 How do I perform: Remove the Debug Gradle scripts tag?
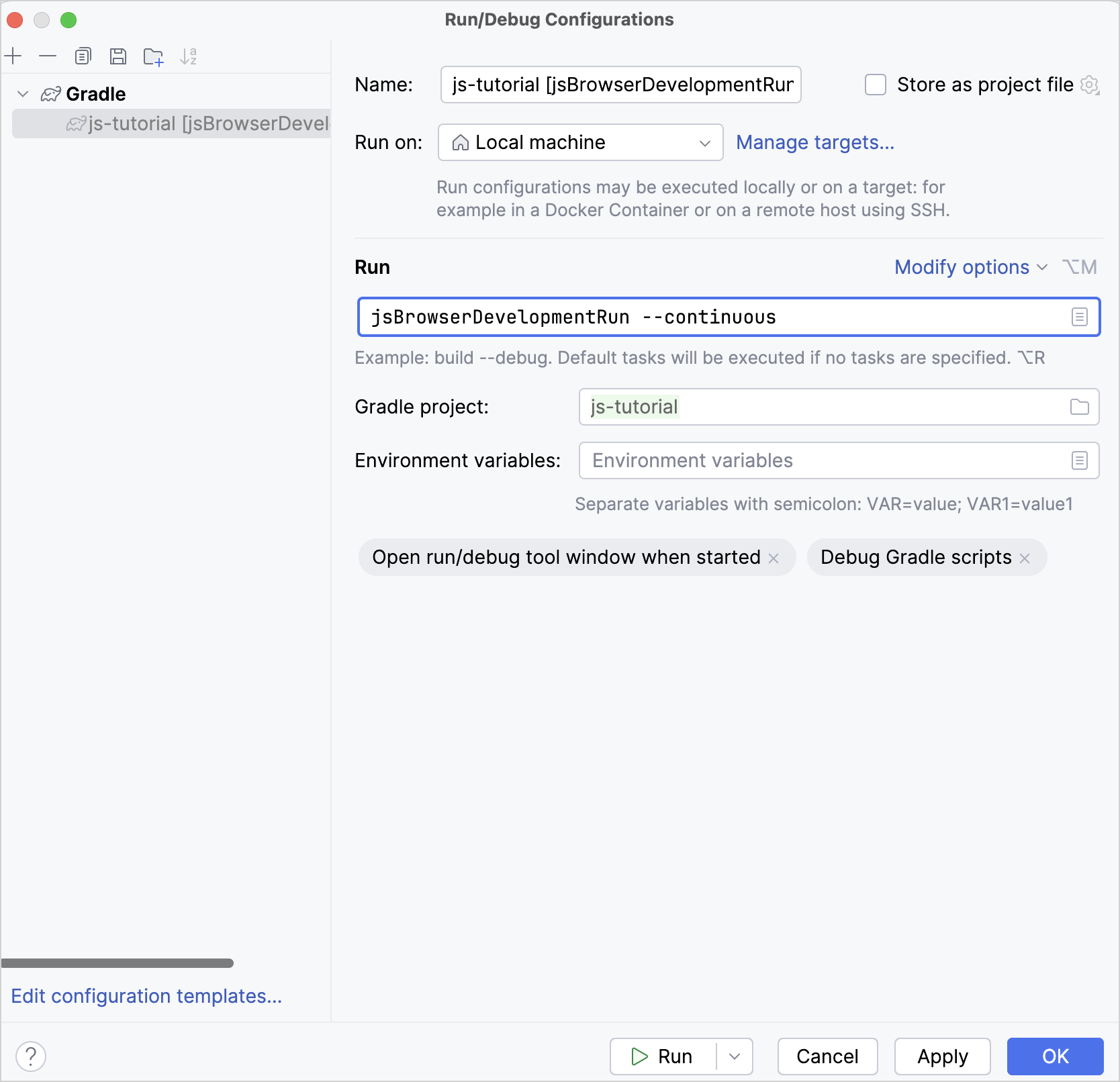(x=1024, y=557)
